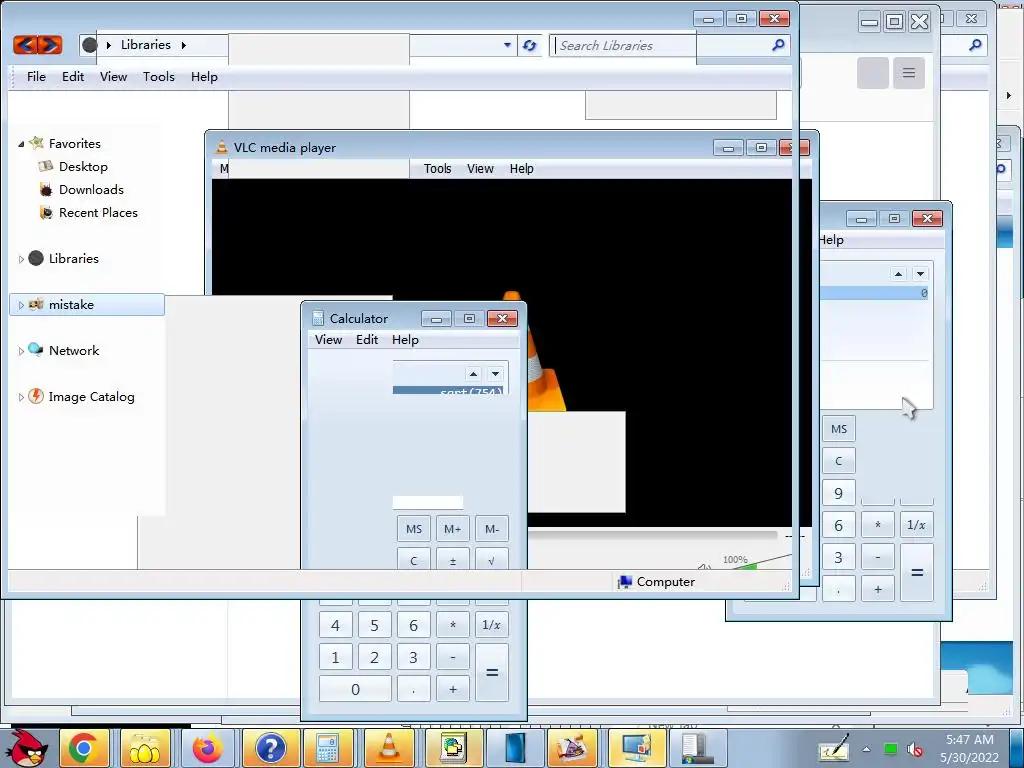Open the VLC View menu
The width and height of the screenshot is (1024, 768).
pyautogui.click(x=480, y=168)
